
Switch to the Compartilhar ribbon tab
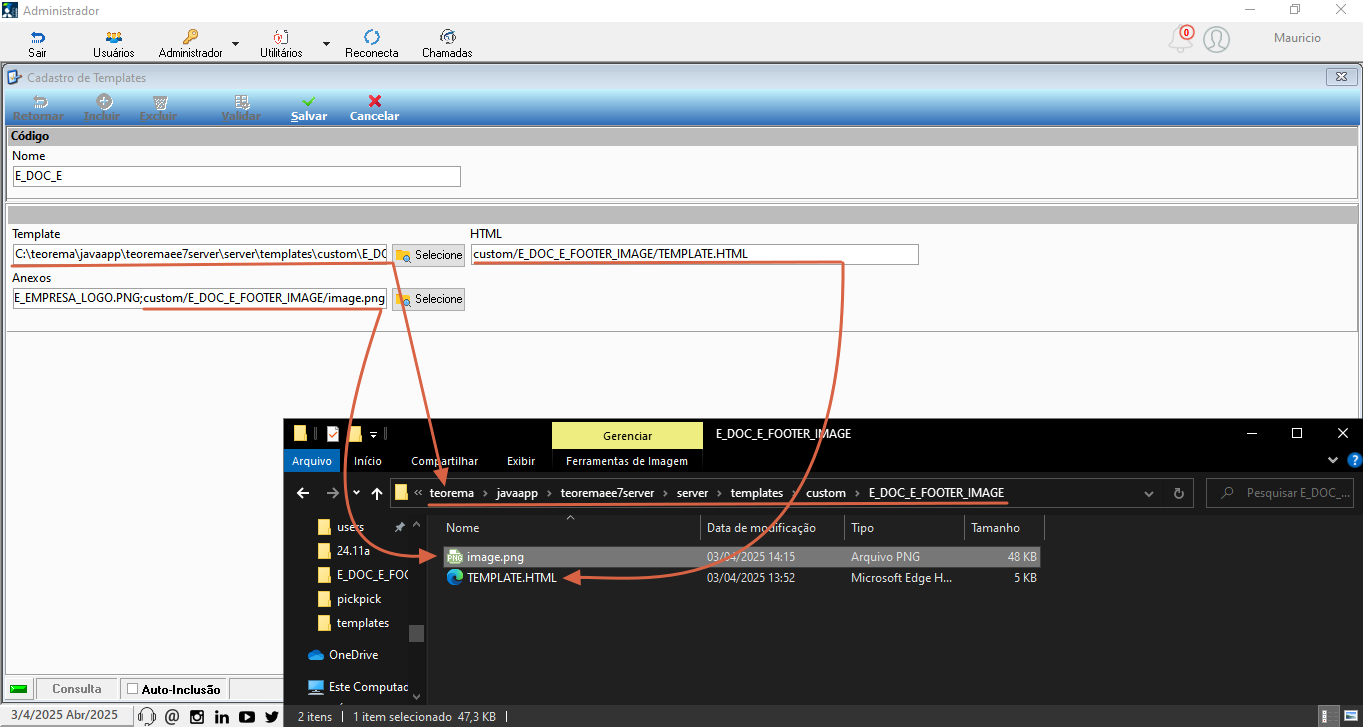click(444, 461)
